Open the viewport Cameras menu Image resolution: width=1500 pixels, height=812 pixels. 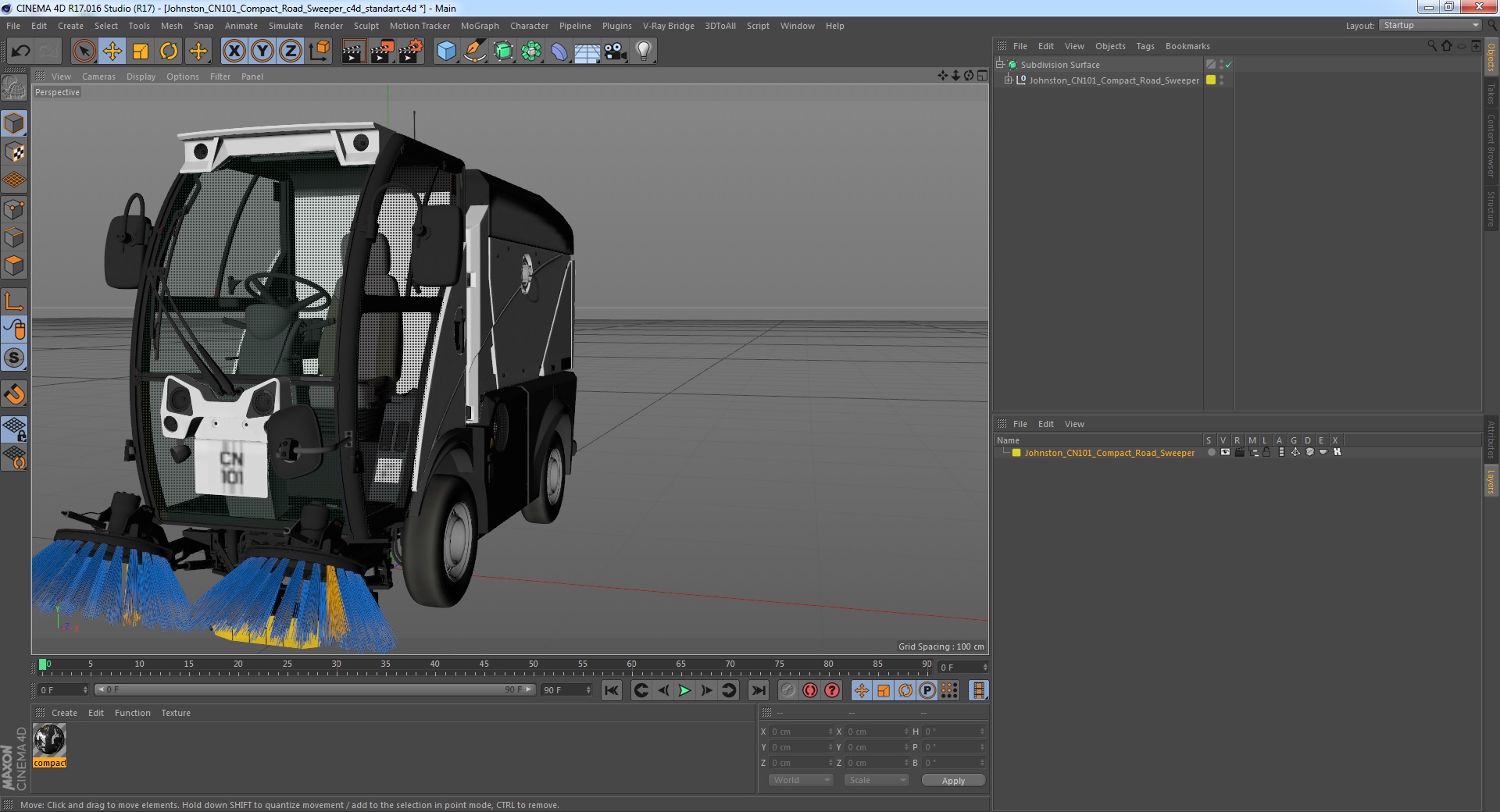click(98, 77)
